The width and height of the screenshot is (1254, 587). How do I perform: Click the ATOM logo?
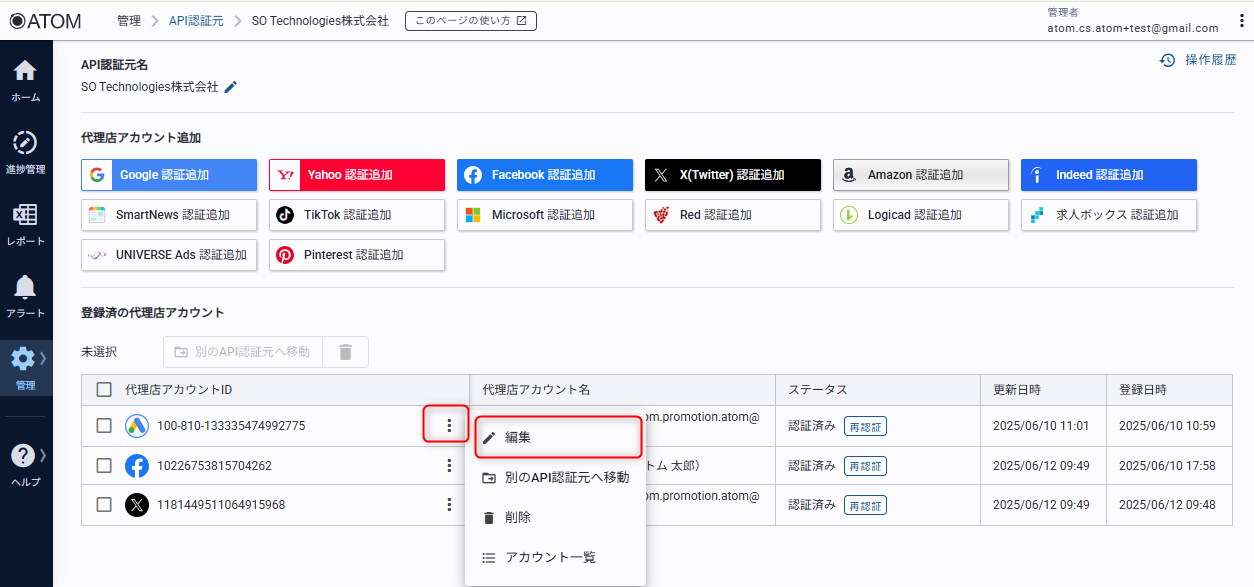click(46, 21)
